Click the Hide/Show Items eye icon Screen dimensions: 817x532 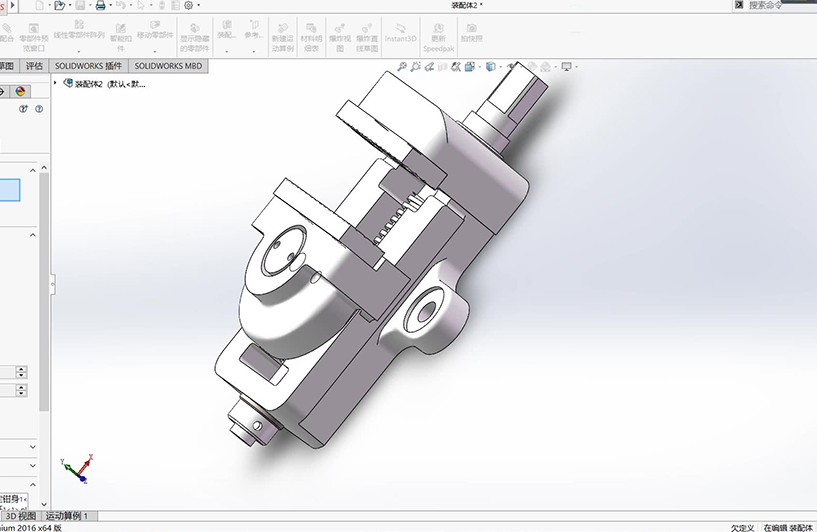(x=512, y=67)
